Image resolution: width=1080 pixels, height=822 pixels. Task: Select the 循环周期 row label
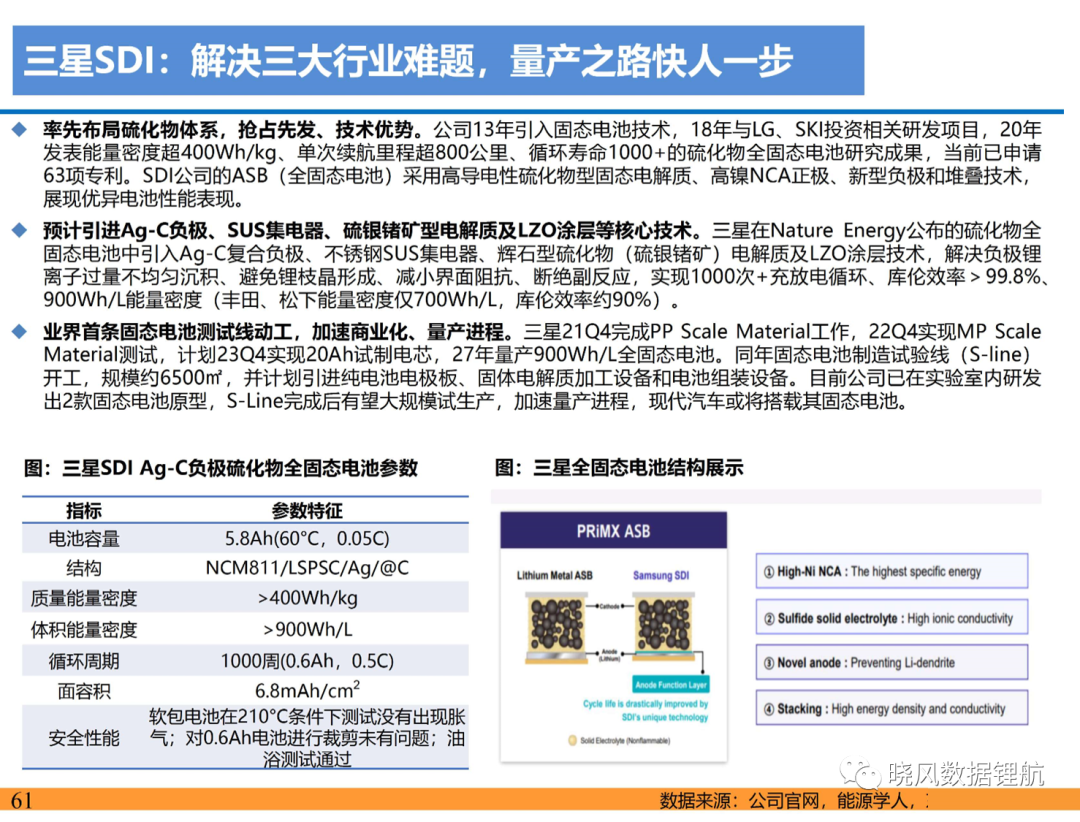[84, 661]
